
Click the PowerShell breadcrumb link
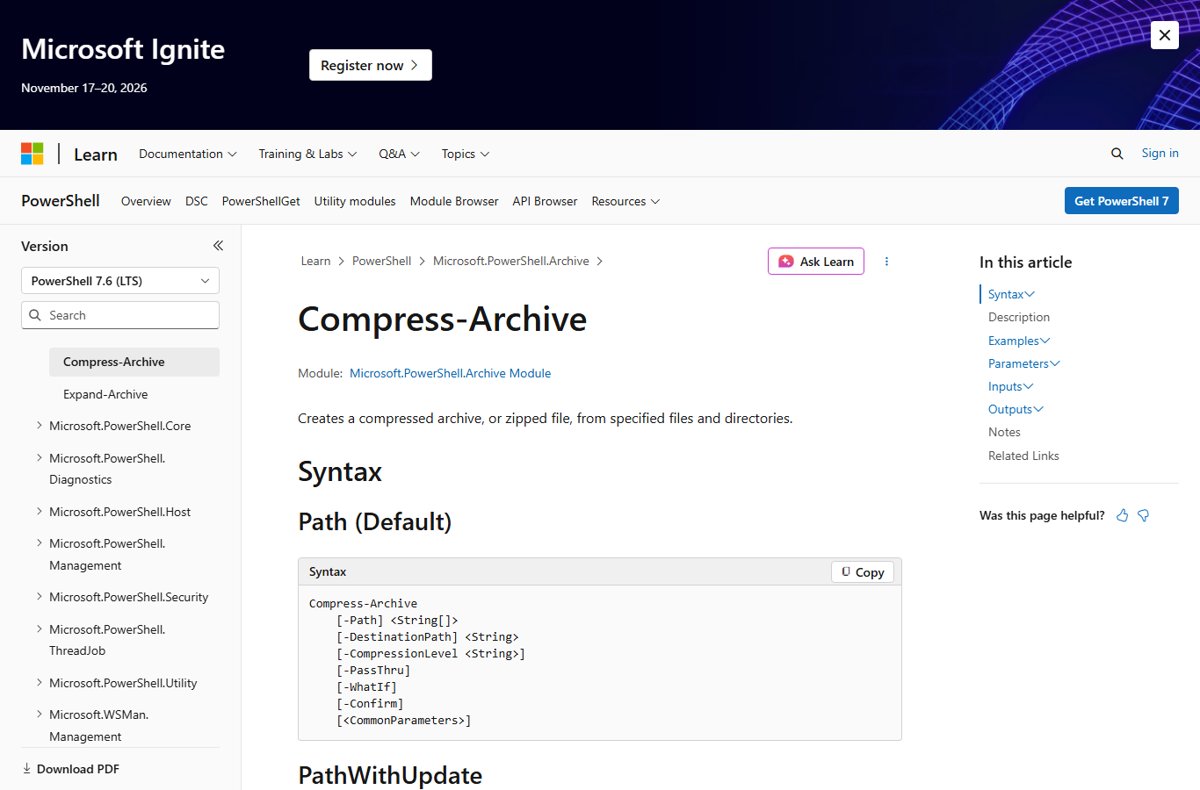381,261
